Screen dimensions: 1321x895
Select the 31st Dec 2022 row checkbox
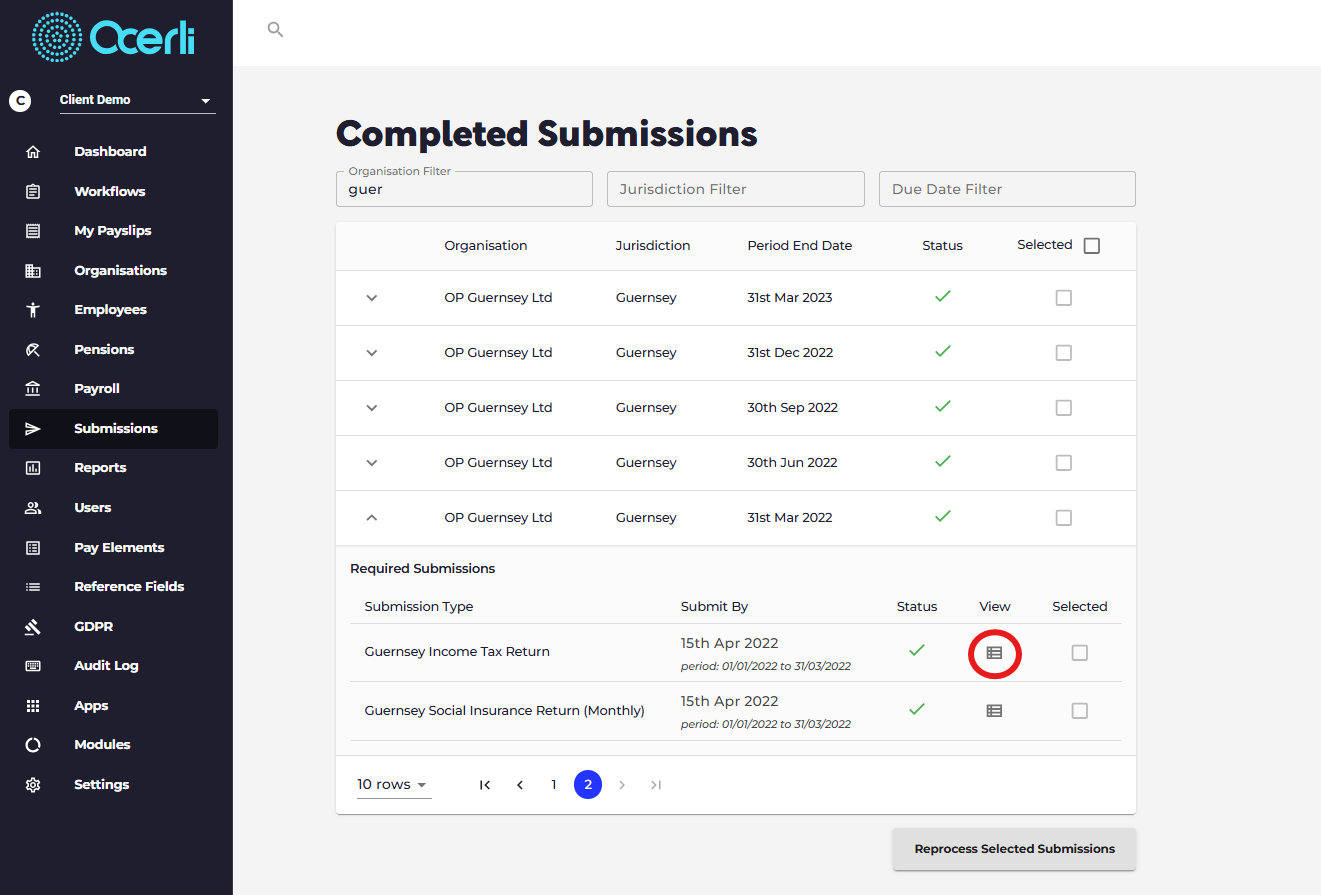coord(1064,353)
